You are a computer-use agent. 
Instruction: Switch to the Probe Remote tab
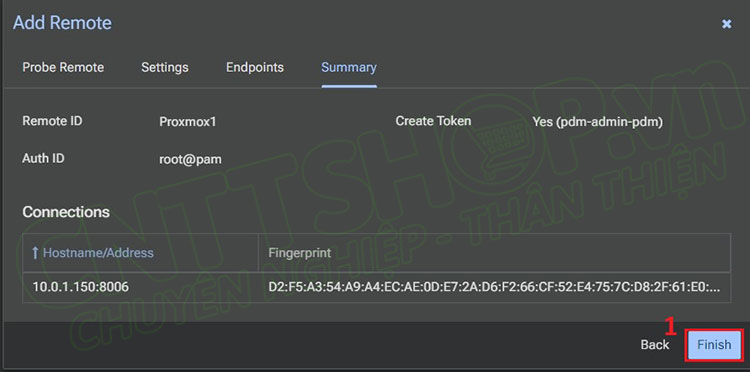[63, 67]
